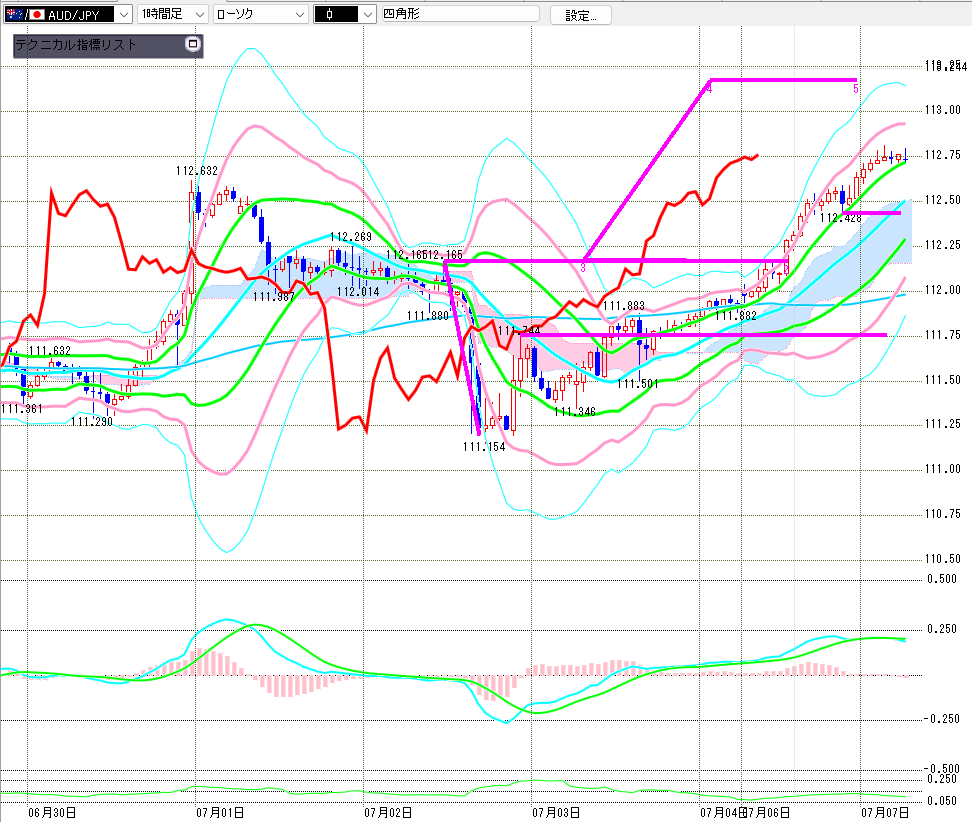
Task: Click the 110.75 price axis label
Action: click(x=942, y=514)
